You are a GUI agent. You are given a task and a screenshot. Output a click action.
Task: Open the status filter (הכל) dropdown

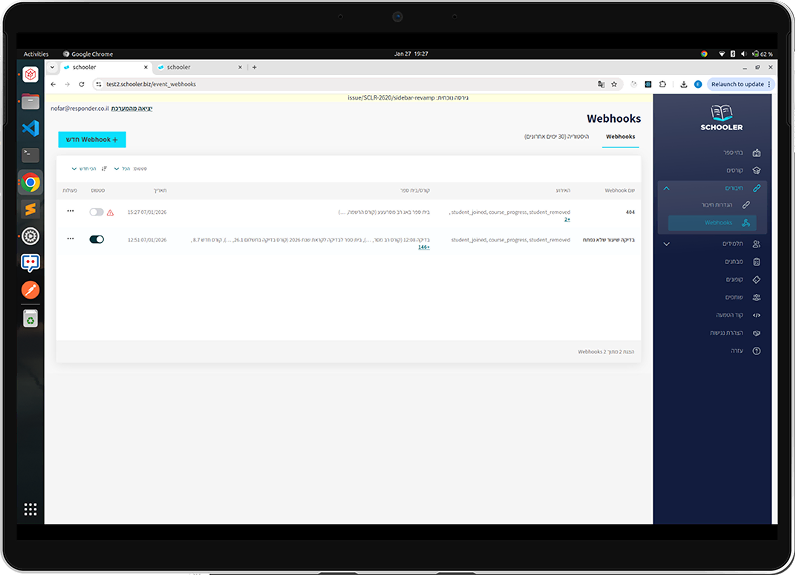(122, 168)
